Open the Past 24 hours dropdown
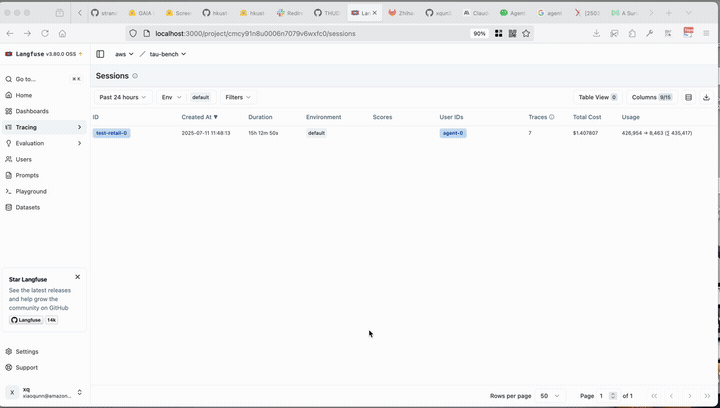Image resolution: width=720 pixels, height=408 pixels. [123, 97]
